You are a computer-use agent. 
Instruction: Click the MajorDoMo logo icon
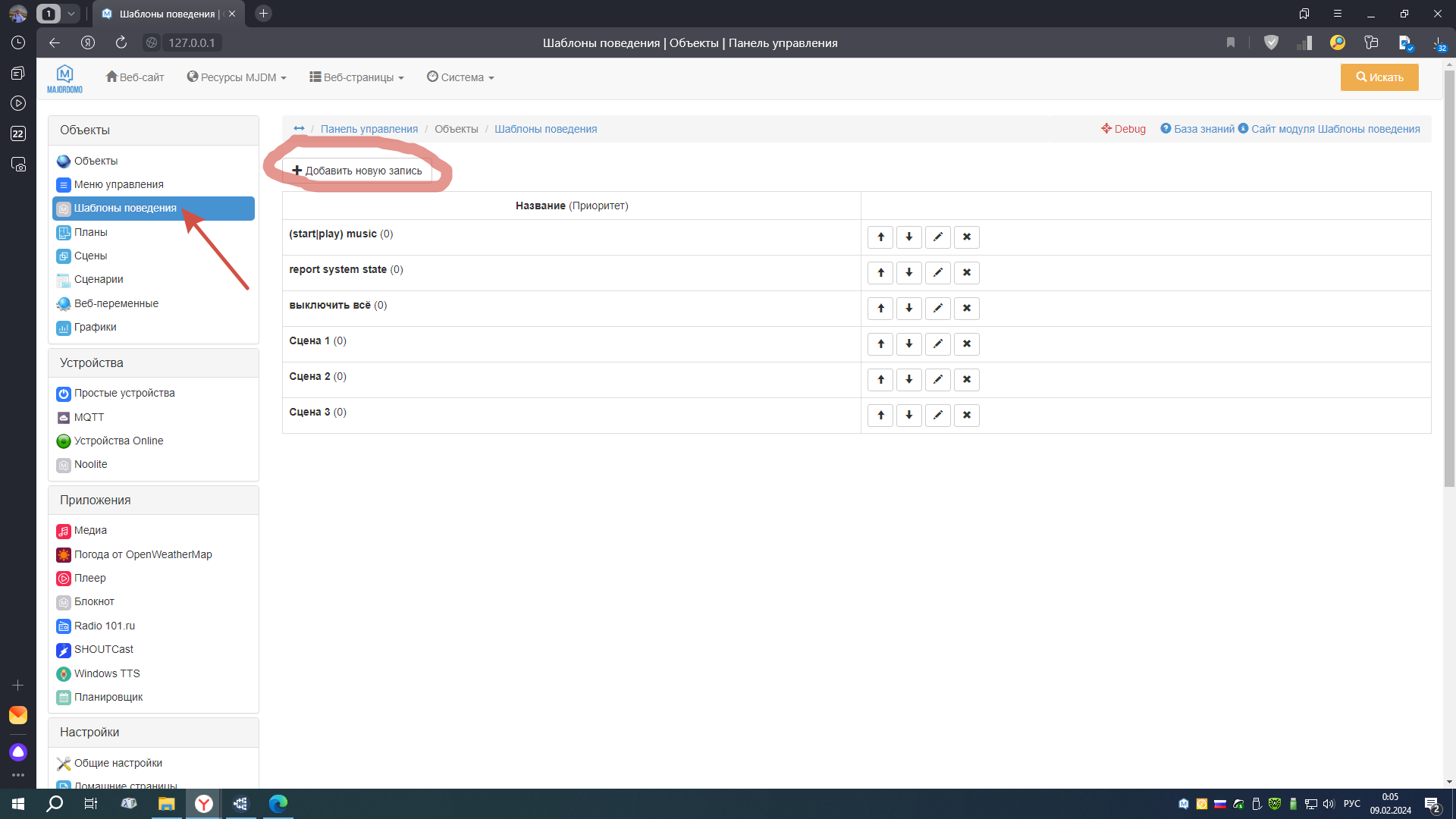tap(64, 78)
